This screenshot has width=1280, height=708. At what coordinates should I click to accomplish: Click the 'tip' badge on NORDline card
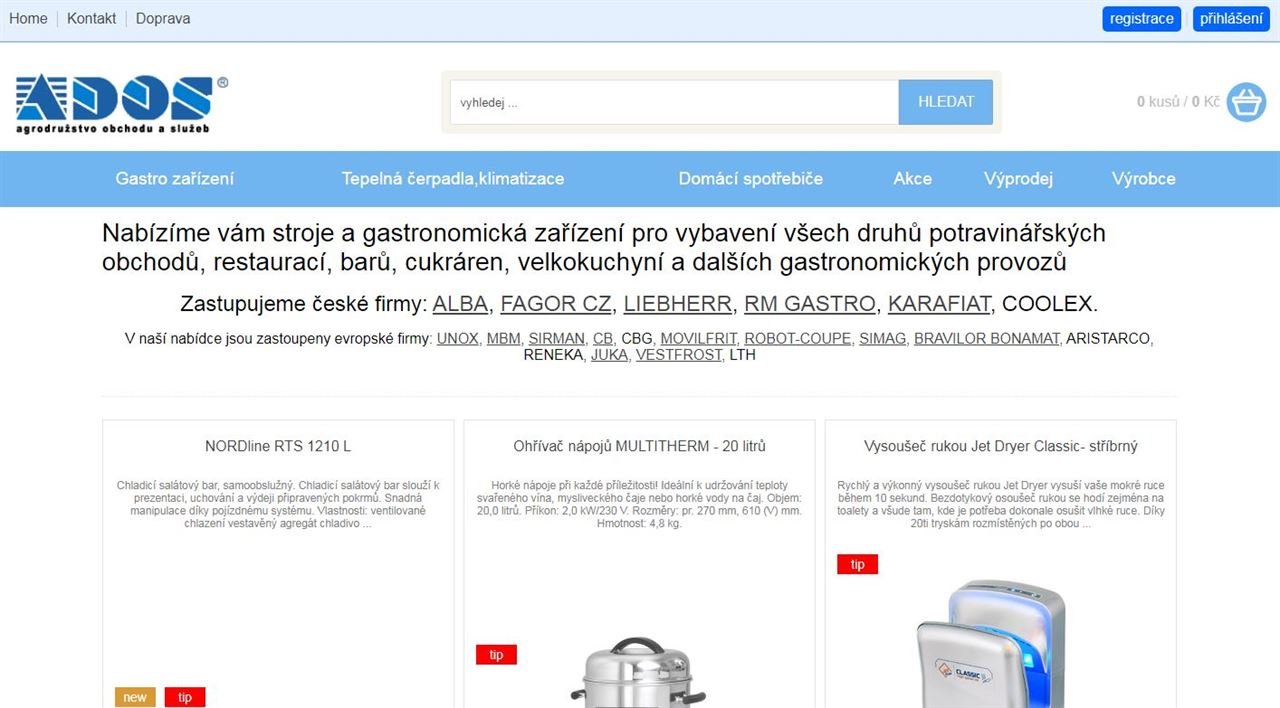(185, 697)
